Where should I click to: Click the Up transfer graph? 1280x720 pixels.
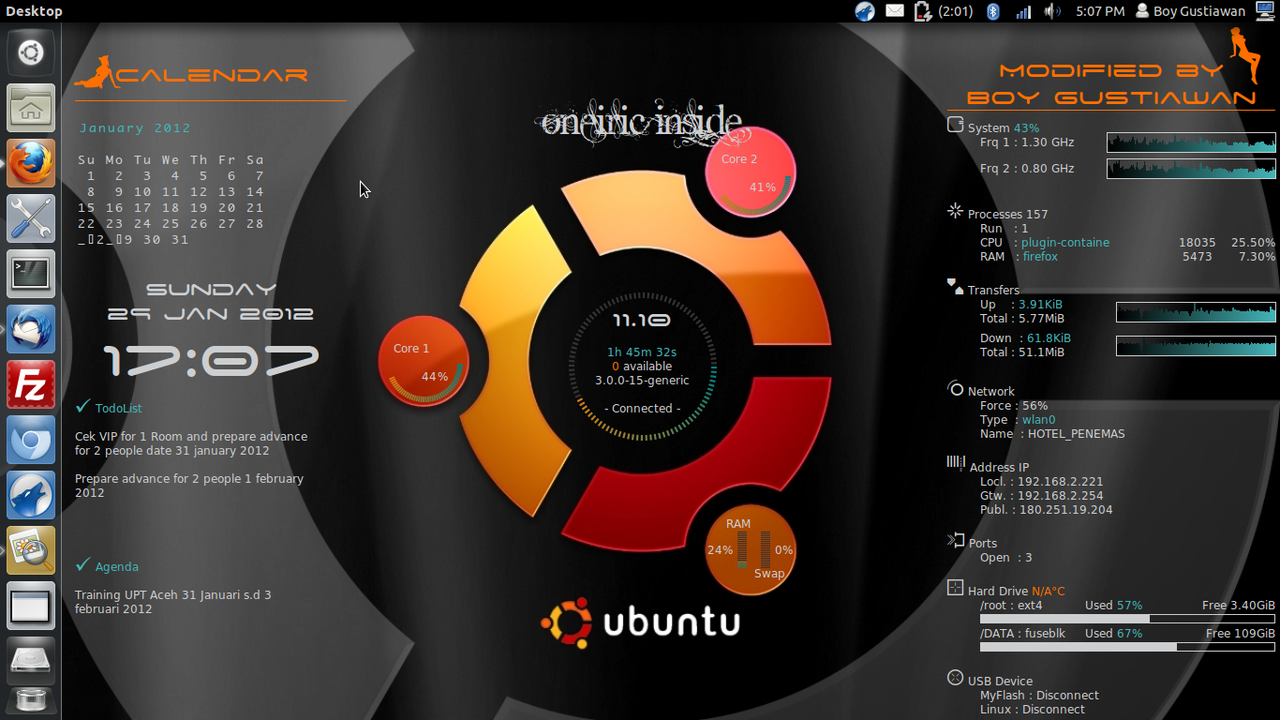pos(1196,312)
